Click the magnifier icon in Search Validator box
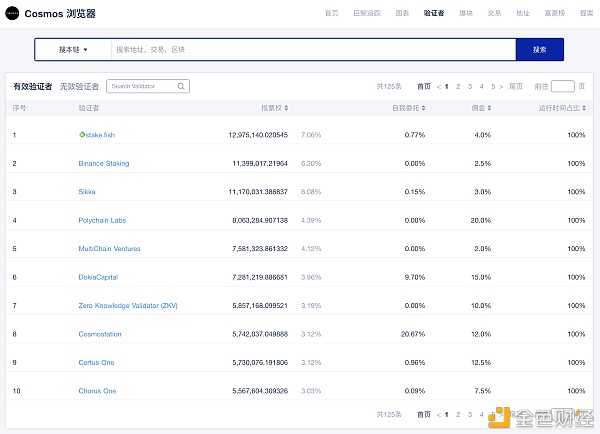This screenshot has height=434, width=600. click(x=181, y=86)
